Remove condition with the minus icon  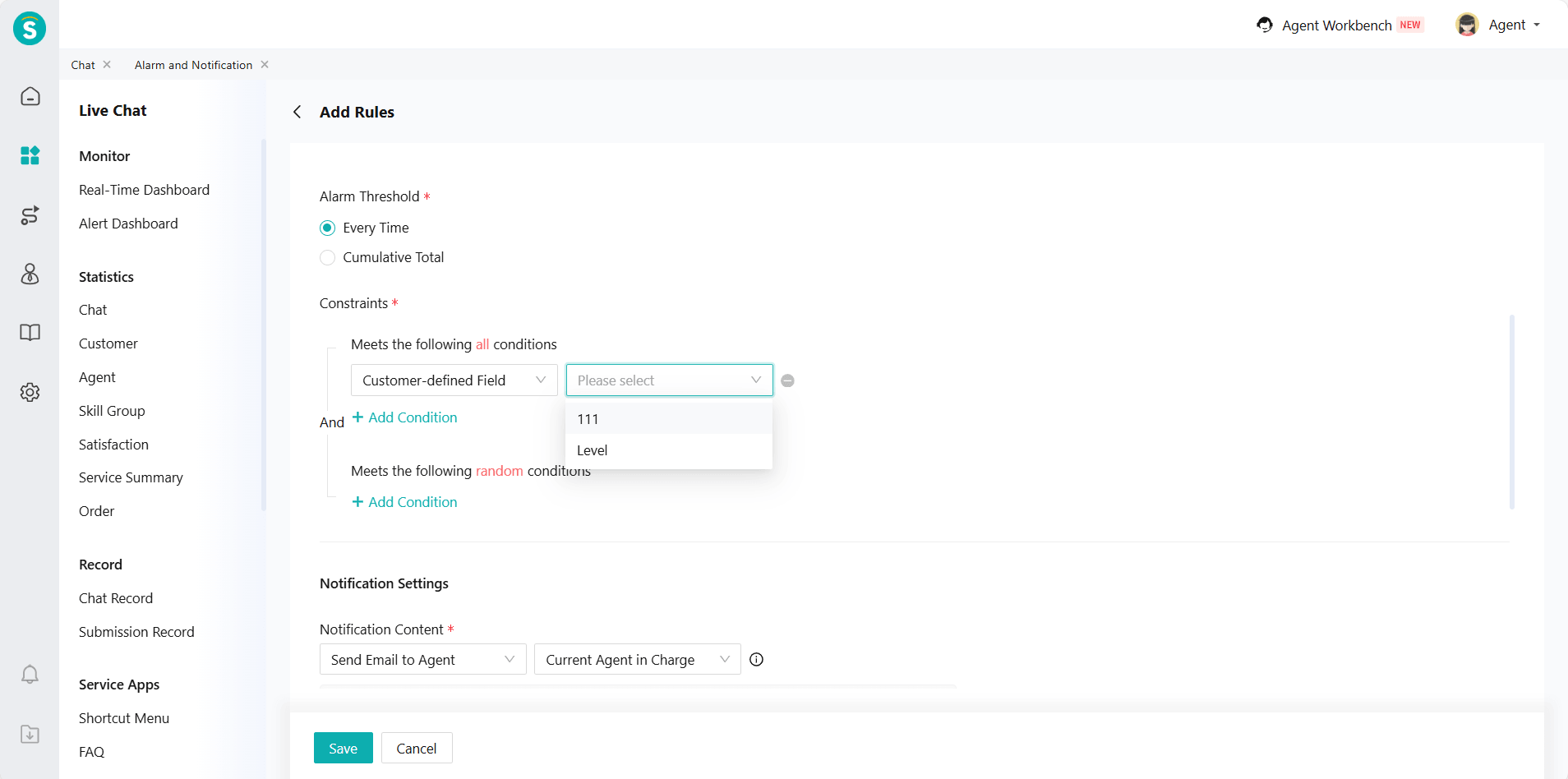click(x=787, y=380)
